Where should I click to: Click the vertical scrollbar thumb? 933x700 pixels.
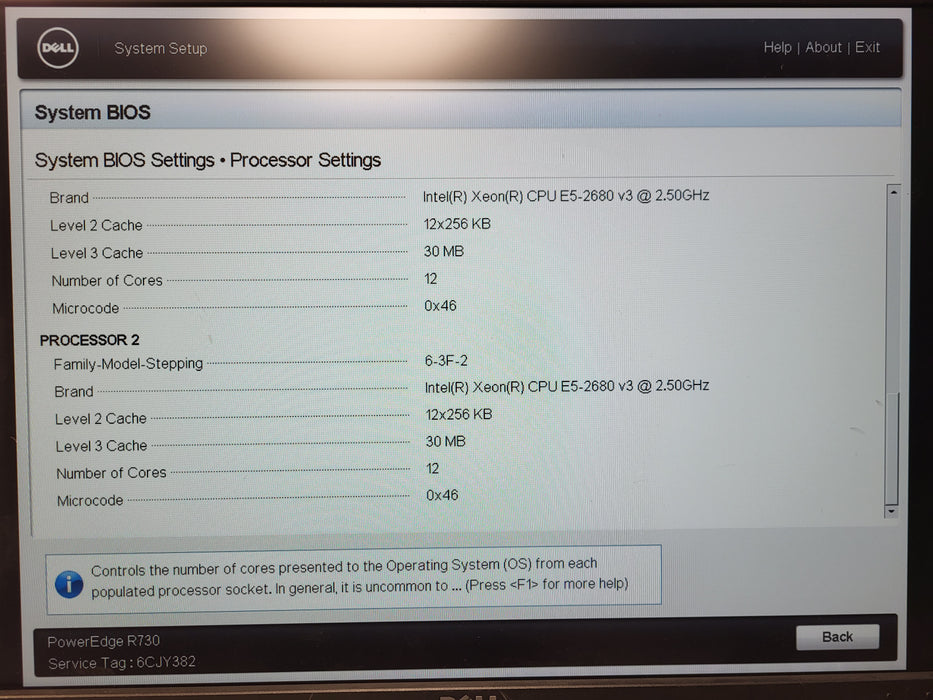tap(891, 448)
